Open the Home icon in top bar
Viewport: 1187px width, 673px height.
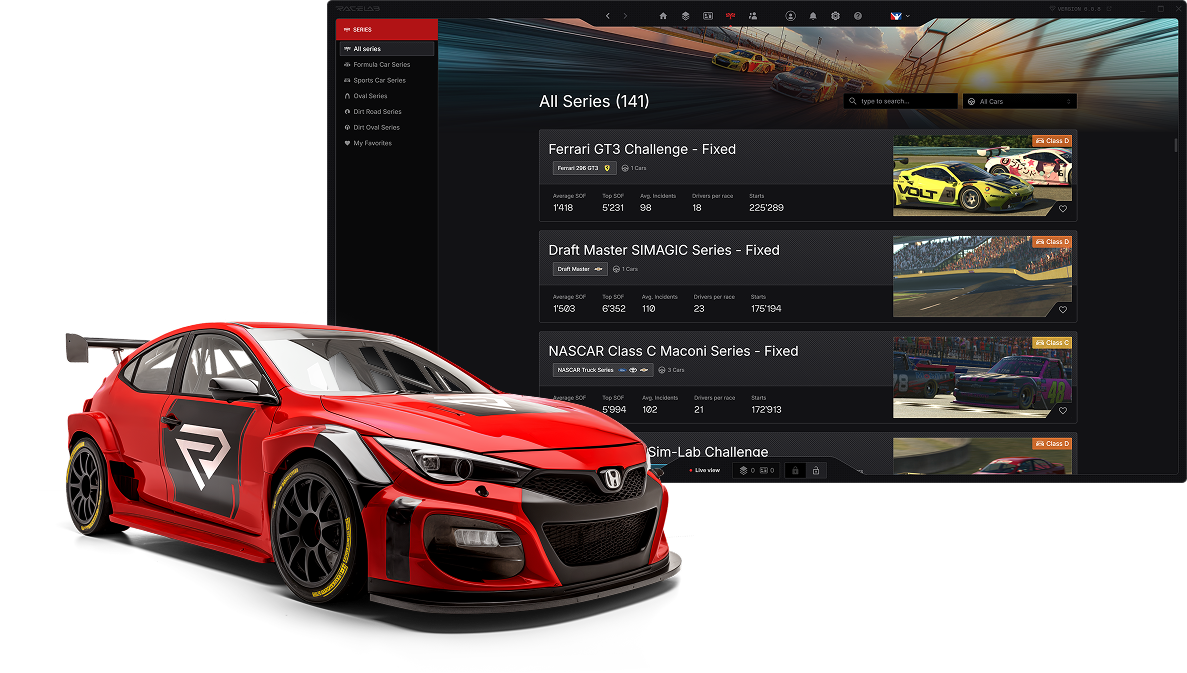(663, 16)
